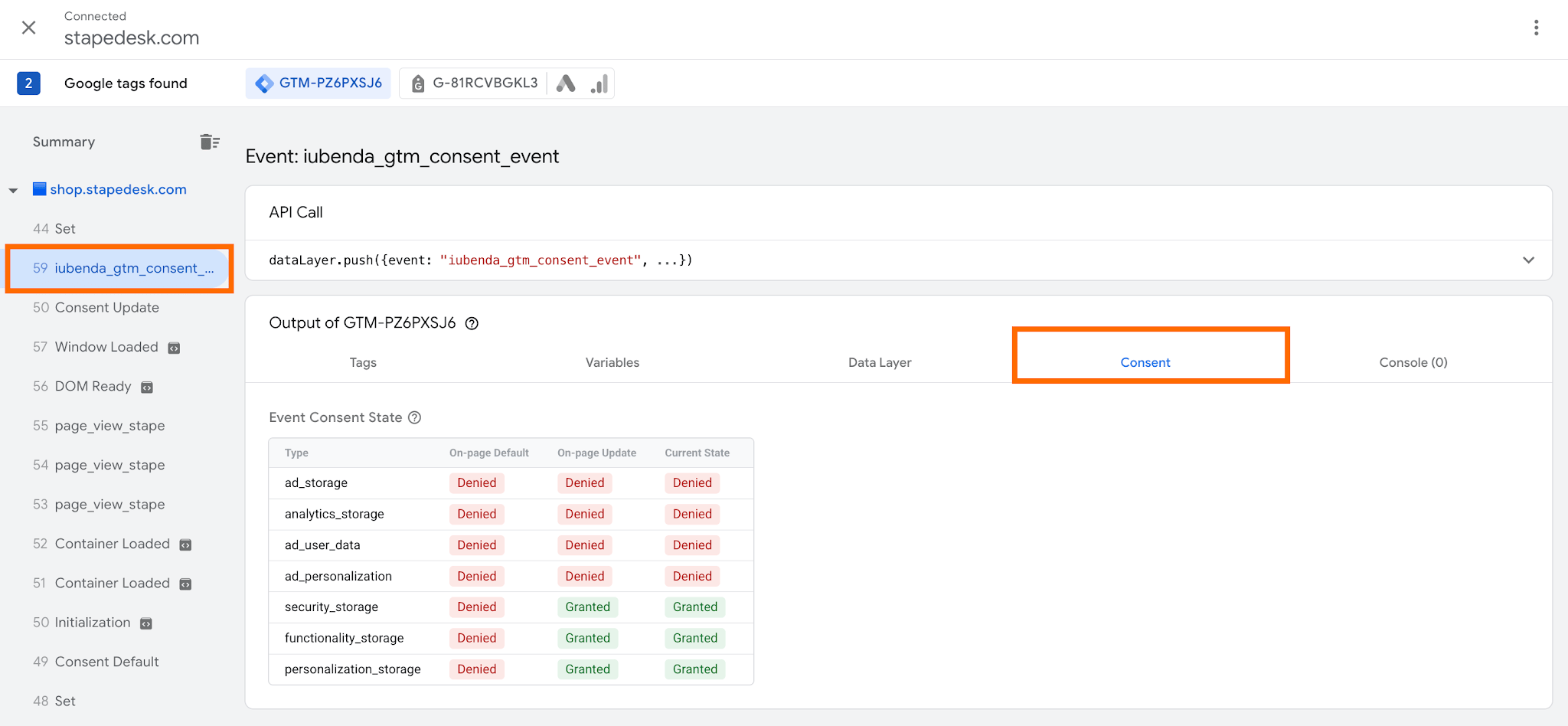Image resolution: width=1568 pixels, height=726 pixels.
Task: Click the code icon beside 52 Container Loaded
Action: pos(185,544)
